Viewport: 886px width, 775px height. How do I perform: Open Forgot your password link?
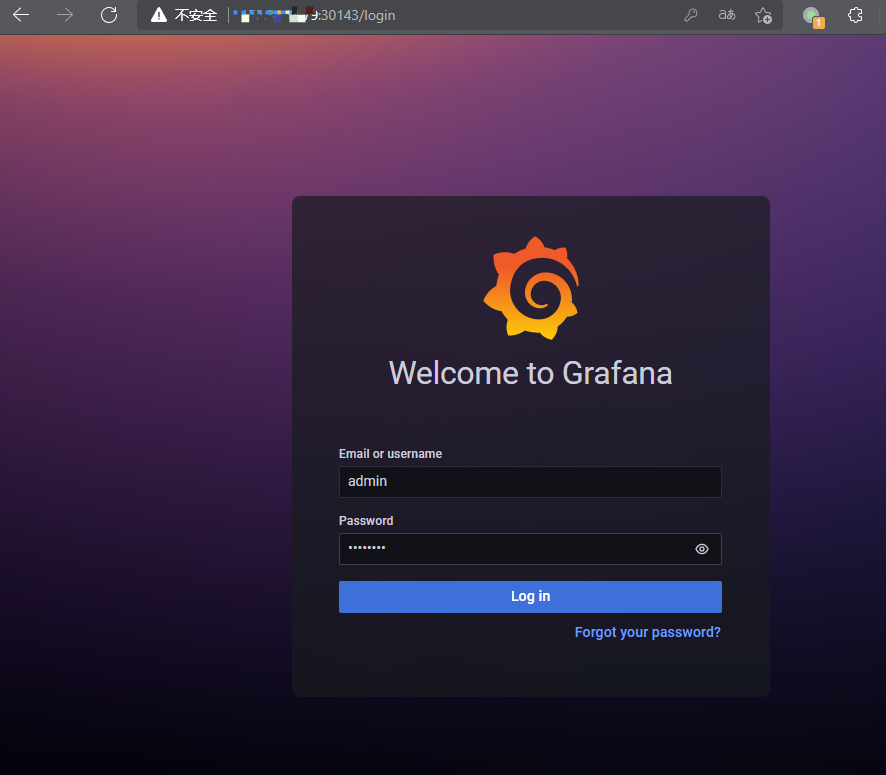click(x=648, y=632)
